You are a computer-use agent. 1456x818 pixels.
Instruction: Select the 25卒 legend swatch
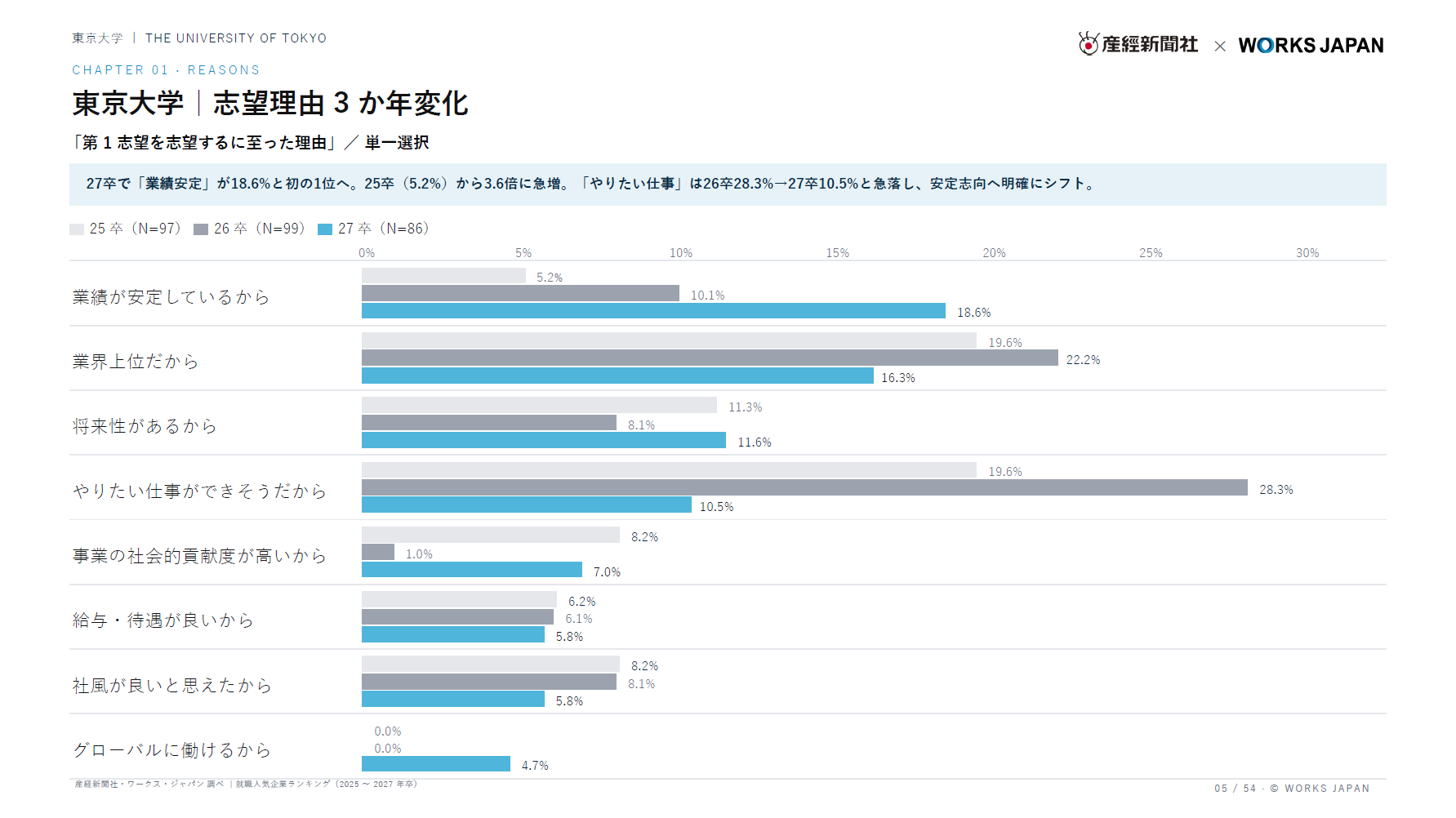tap(77, 229)
